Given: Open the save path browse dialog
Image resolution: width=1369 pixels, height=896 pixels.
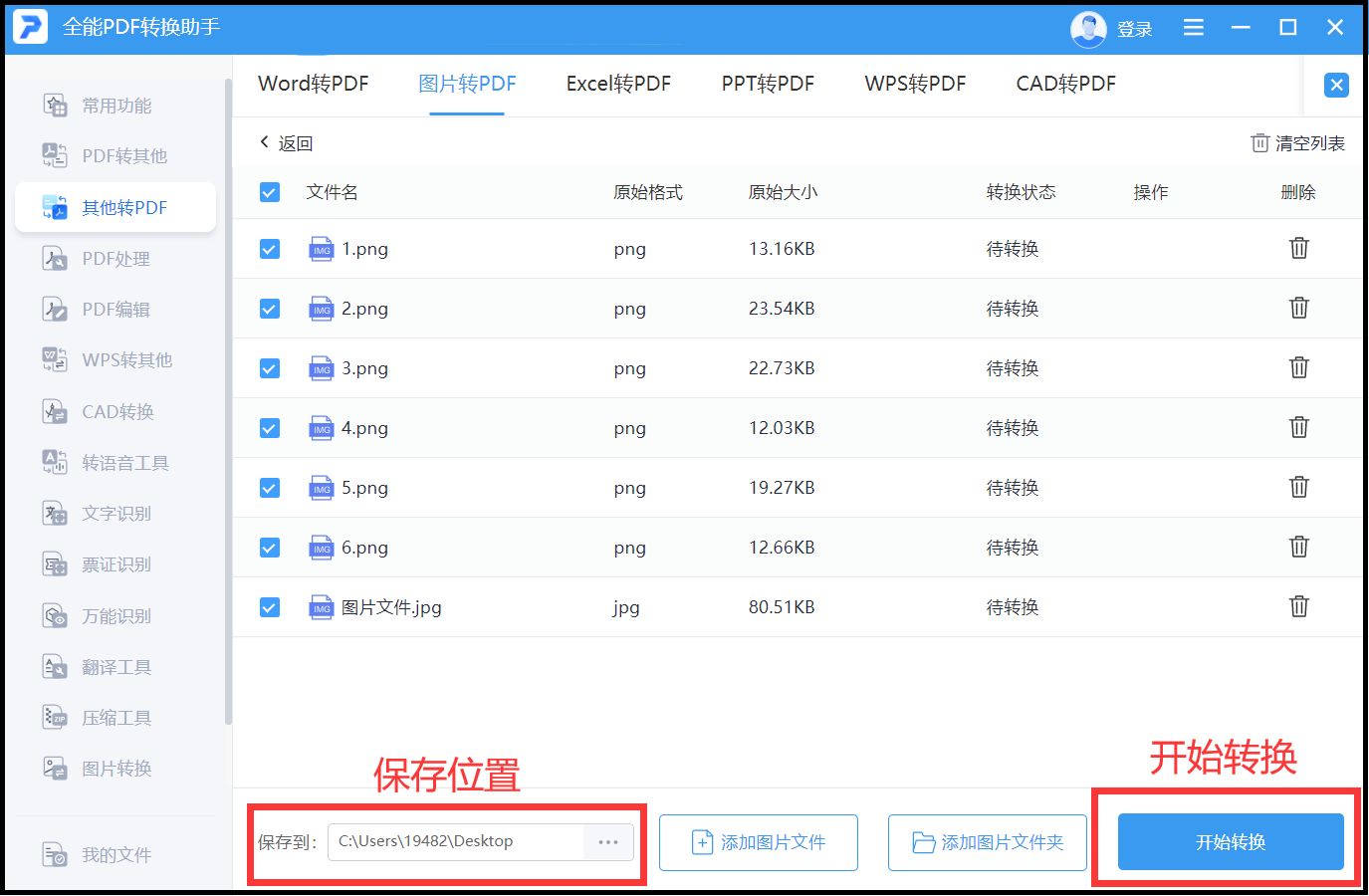Looking at the screenshot, I should (607, 841).
